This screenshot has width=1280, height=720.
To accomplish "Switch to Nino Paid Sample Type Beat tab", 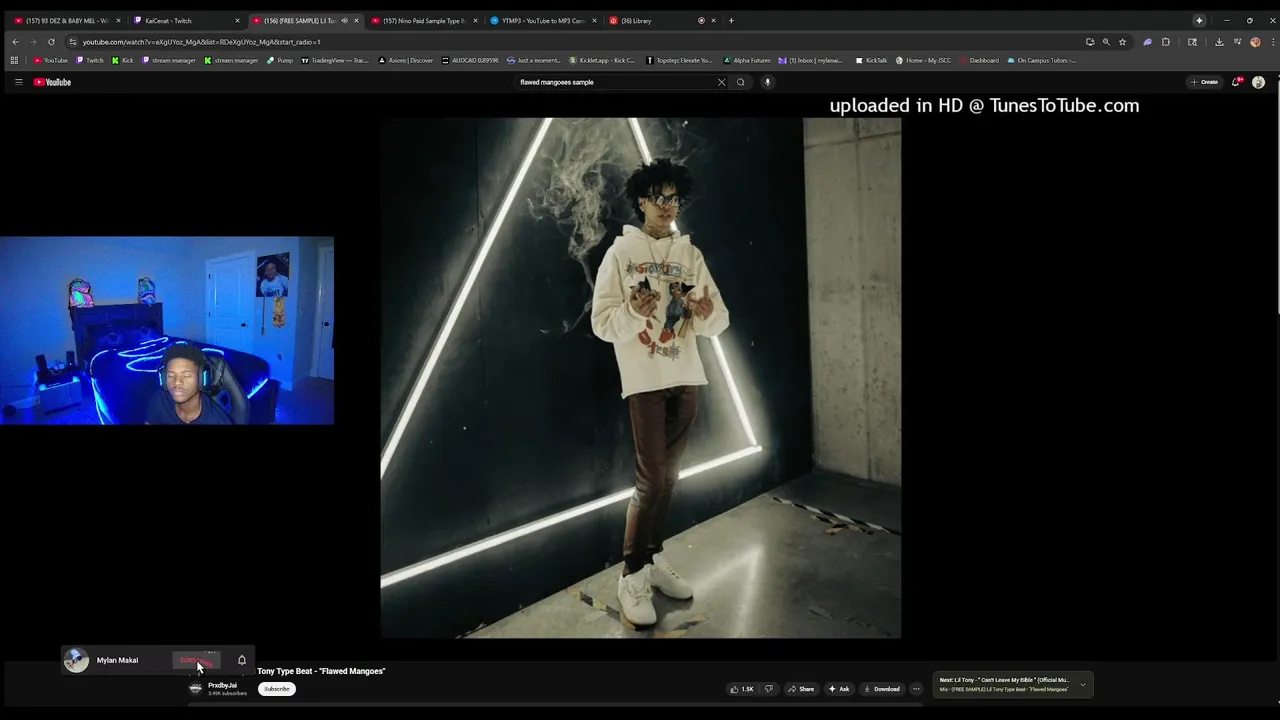I will 424,20.
